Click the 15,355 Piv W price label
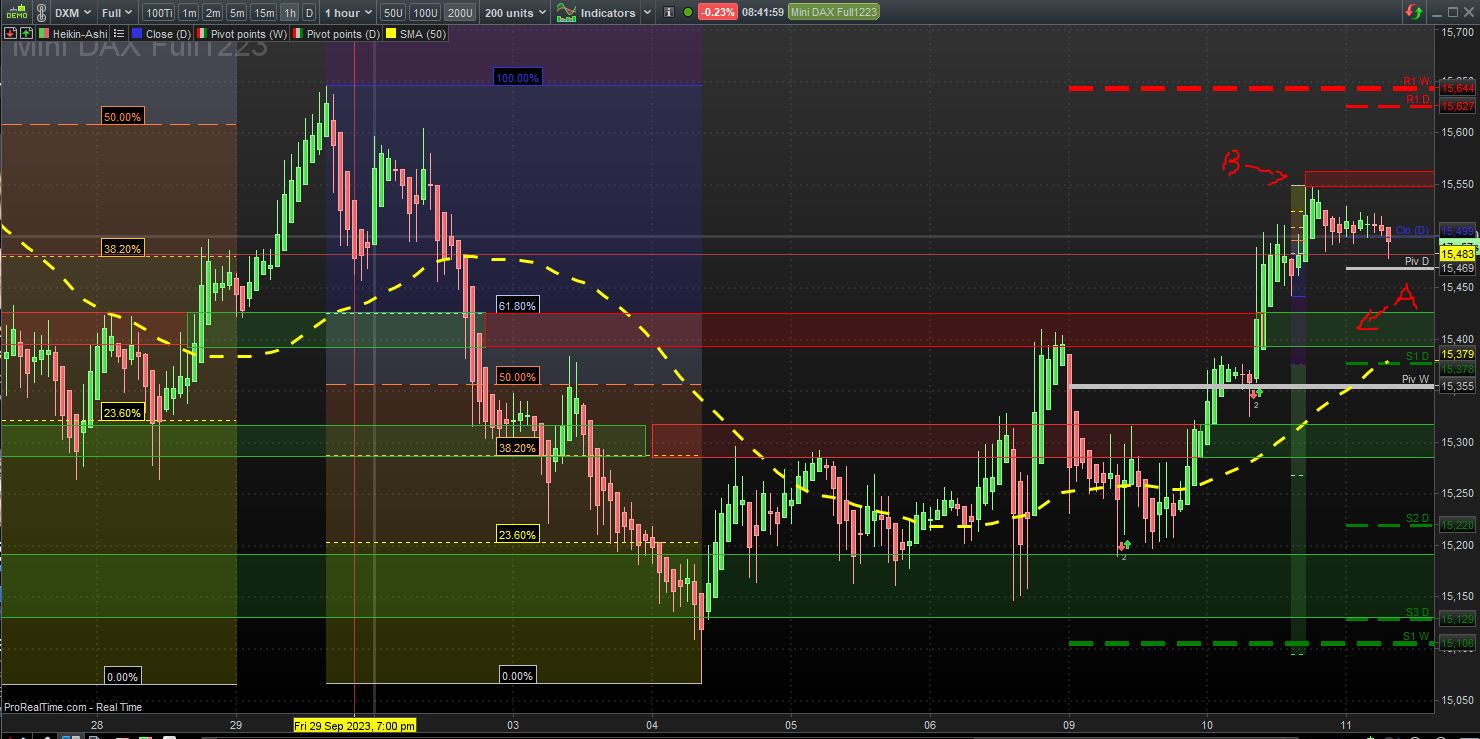Screen dimensions: 1480x739 coord(1457,386)
